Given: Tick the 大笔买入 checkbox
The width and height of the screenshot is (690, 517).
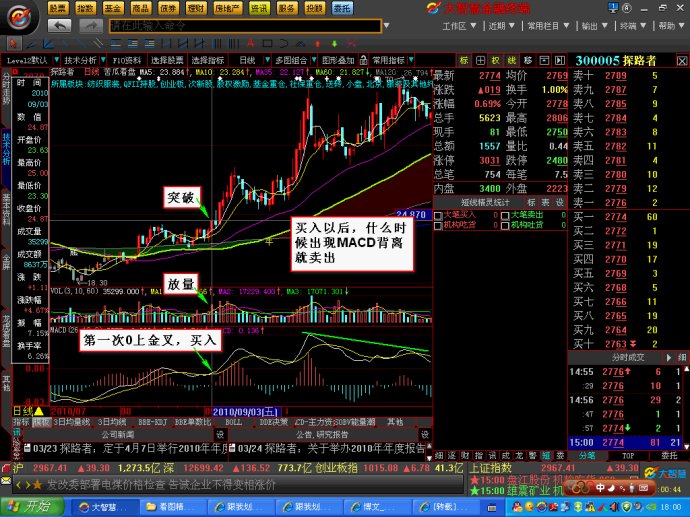Looking at the screenshot, I should point(438,215).
